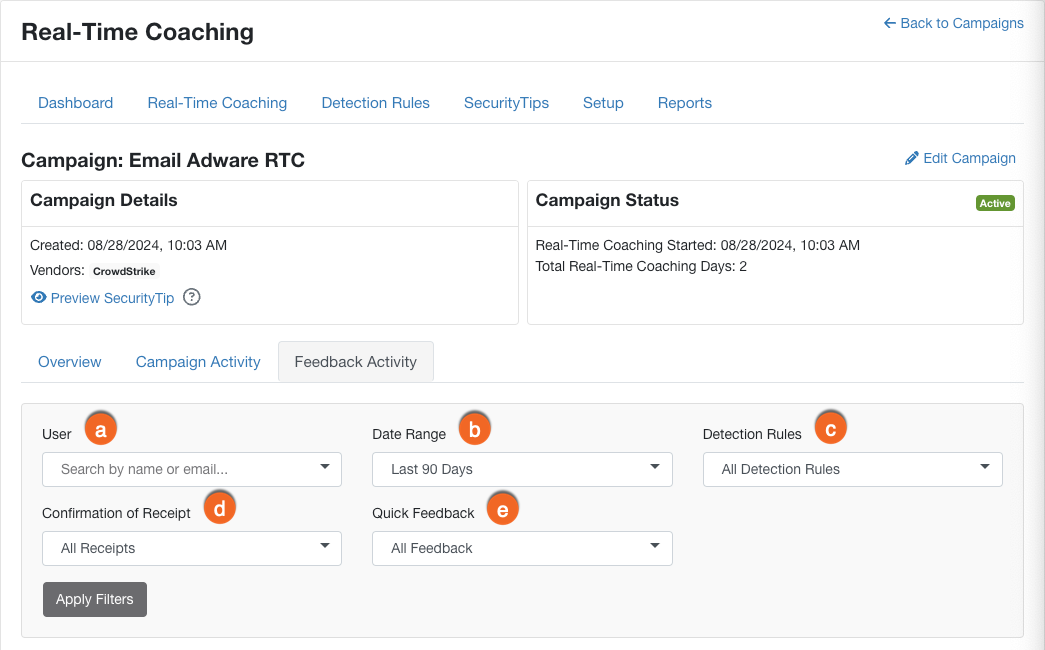Click the pencil icon next to Edit Campaign

tap(911, 158)
